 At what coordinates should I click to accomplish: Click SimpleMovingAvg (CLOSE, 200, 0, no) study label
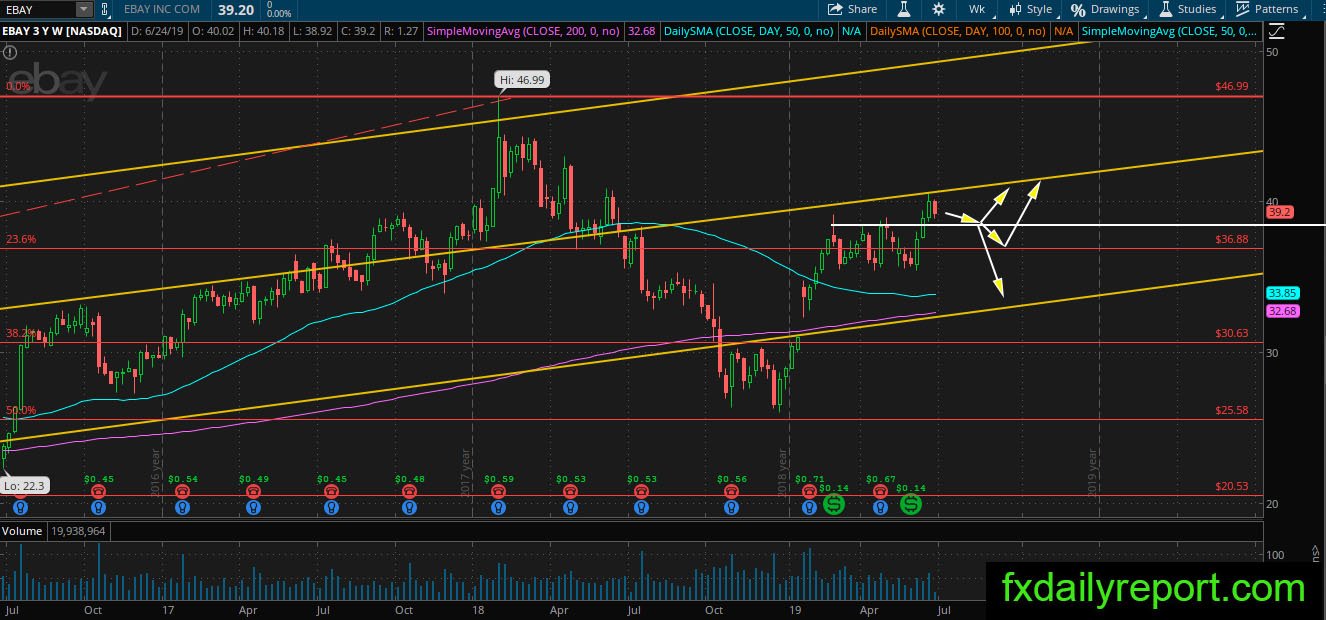(x=523, y=32)
